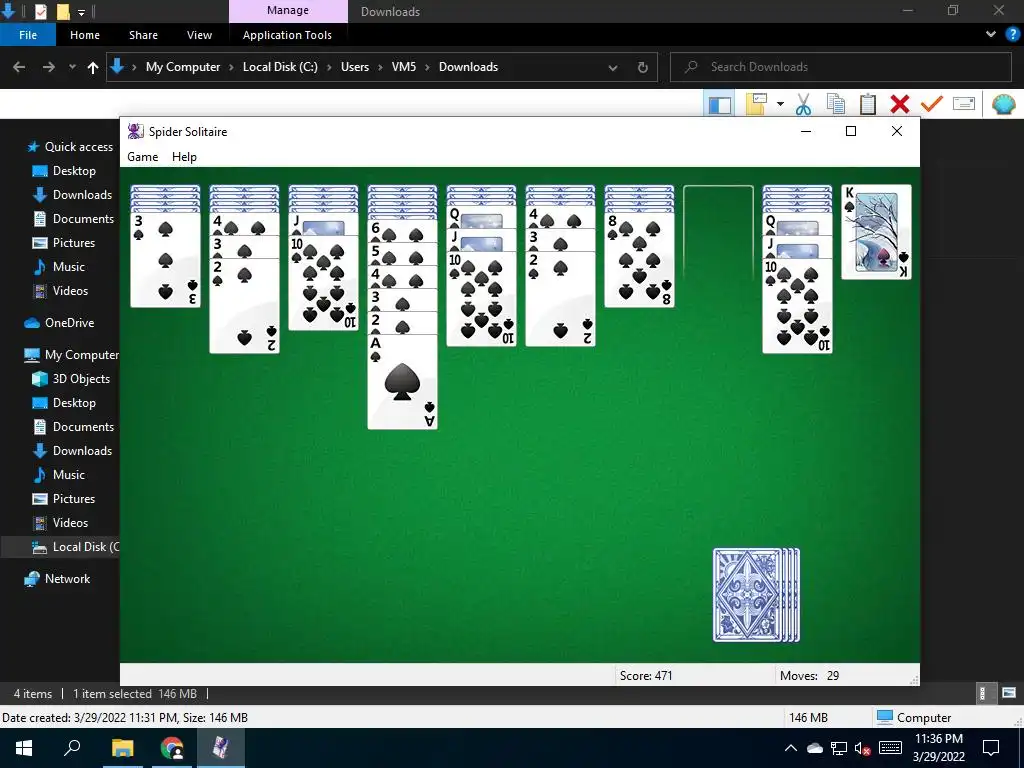Open the recent locations dropdown arrow
1024x768 pixels.
pos(72,67)
